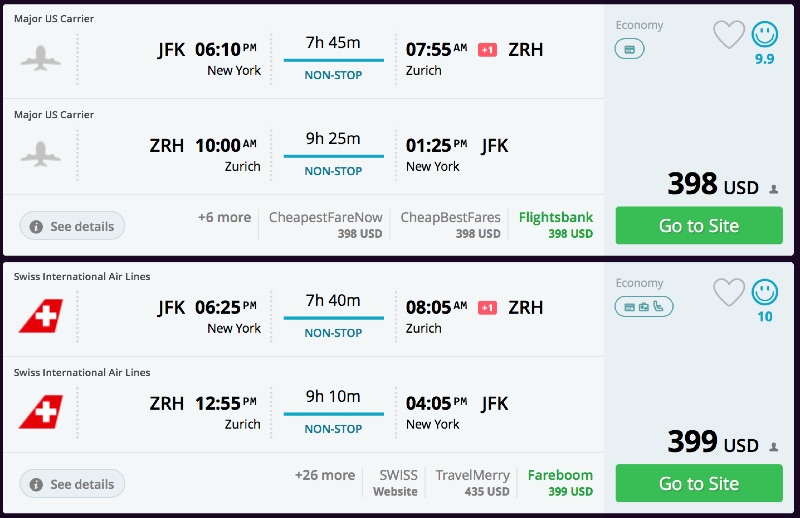This screenshot has width=800, height=518.
Task: Click the smiley rating icon scored 10
Action: 765,292
